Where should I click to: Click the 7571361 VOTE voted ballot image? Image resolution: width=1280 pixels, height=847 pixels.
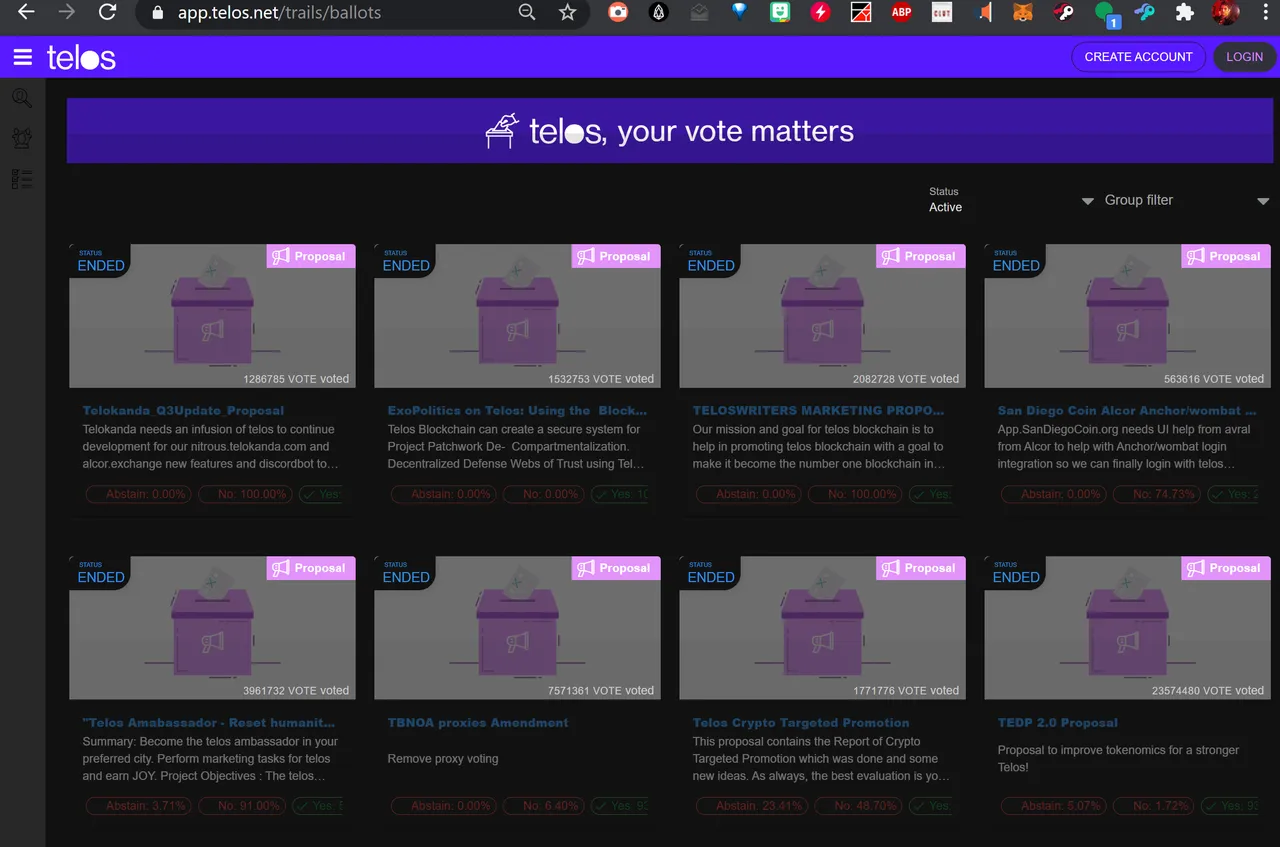click(517, 628)
